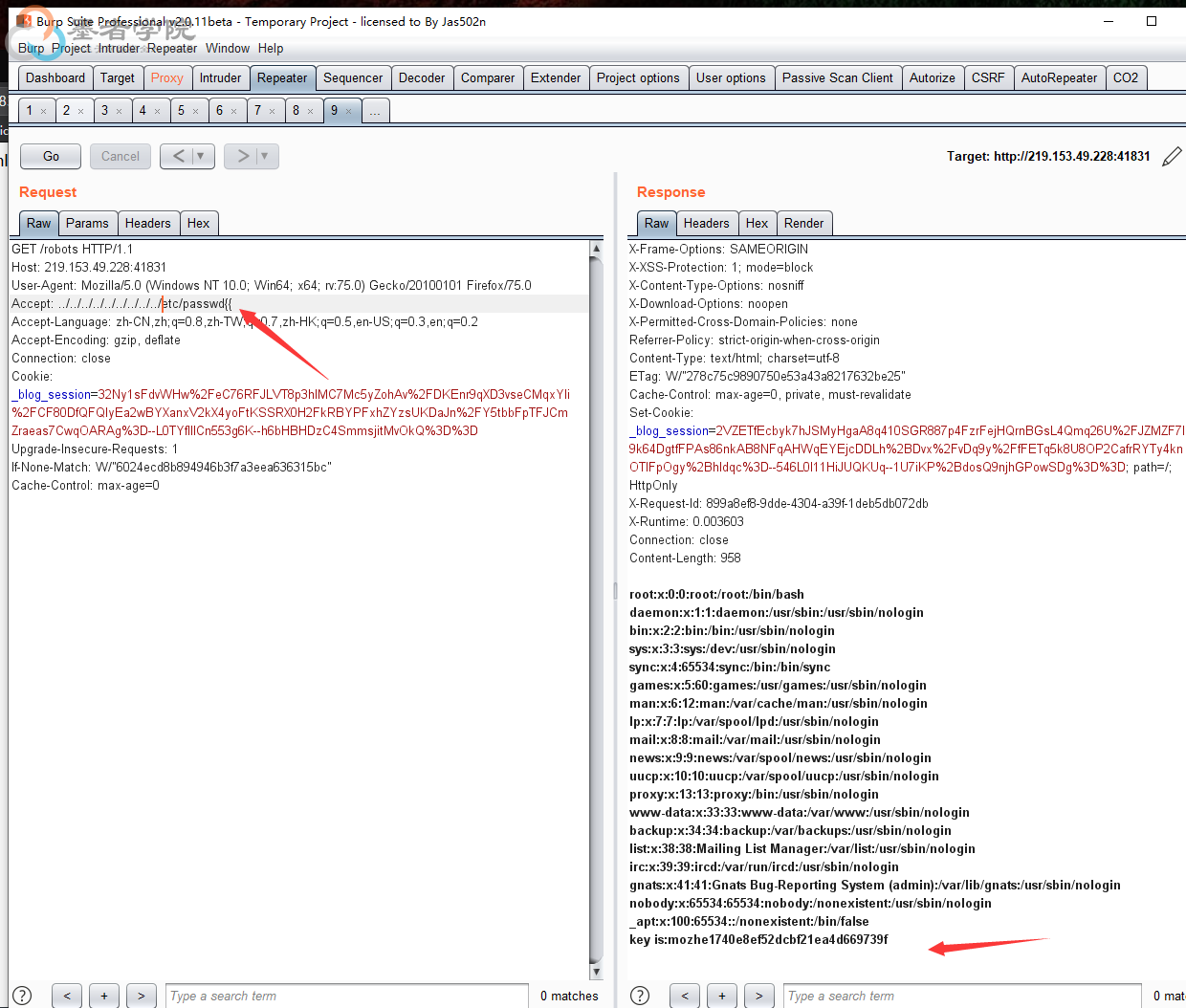Close Repeater tab 9
This screenshot has height=1008, width=1186.
click(348, 112)
